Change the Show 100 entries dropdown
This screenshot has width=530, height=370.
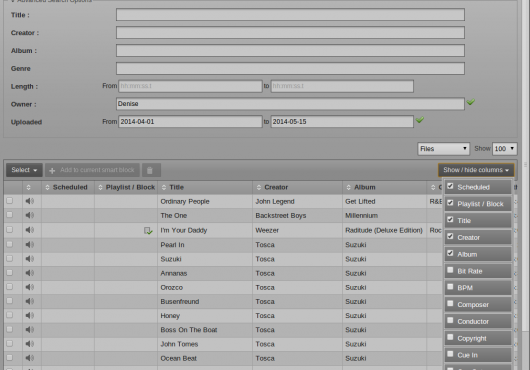504,149
